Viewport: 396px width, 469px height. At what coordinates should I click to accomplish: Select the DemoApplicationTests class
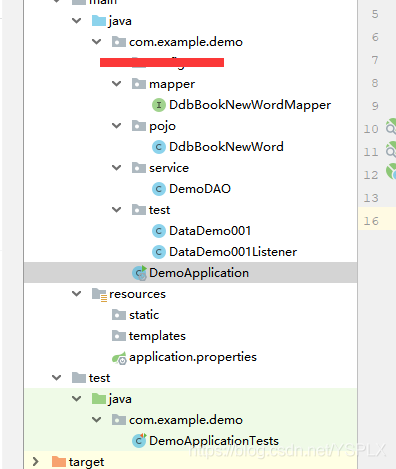[214, 441]
